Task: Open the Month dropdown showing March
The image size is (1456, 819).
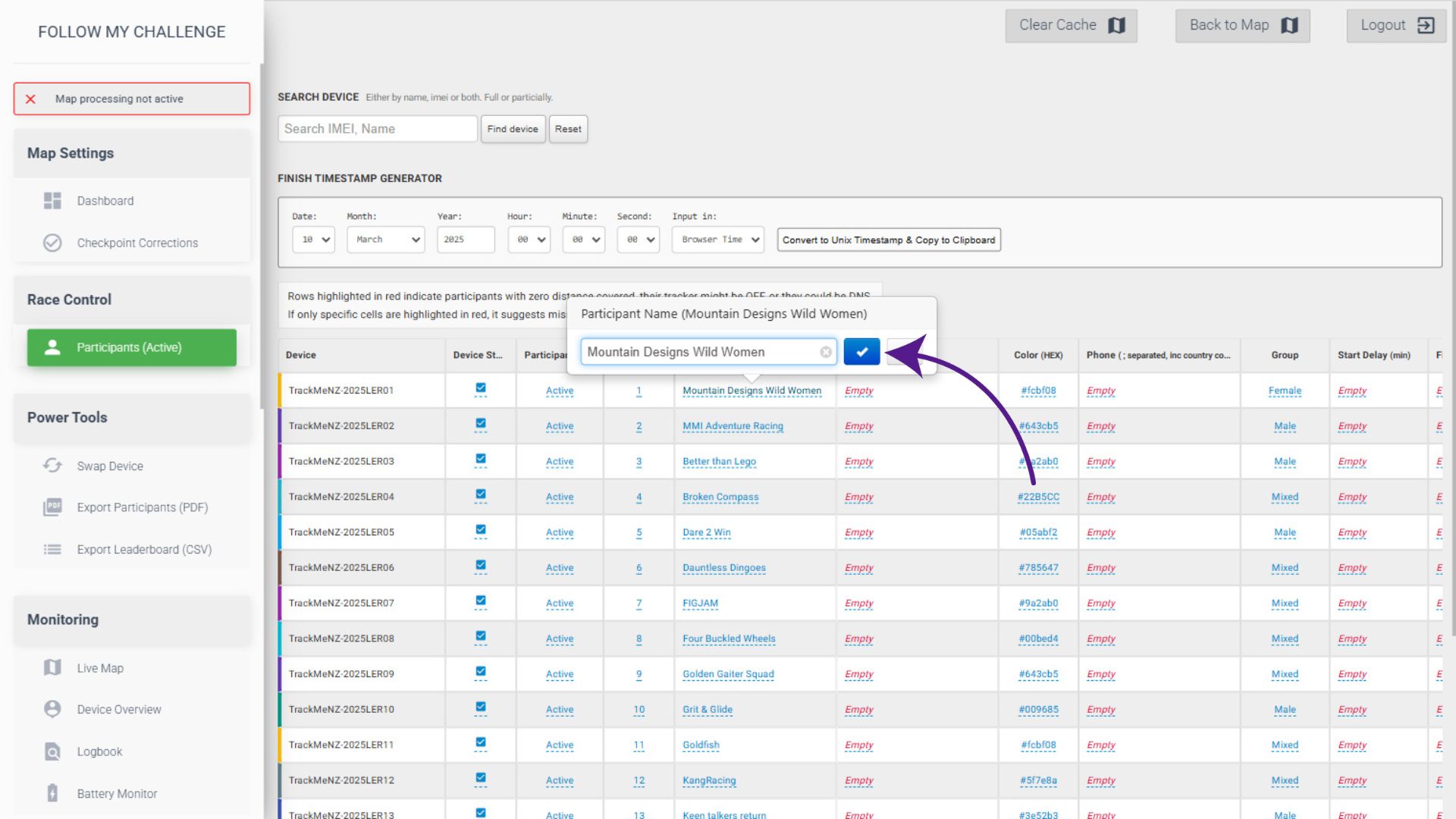Action: point(385,240)
